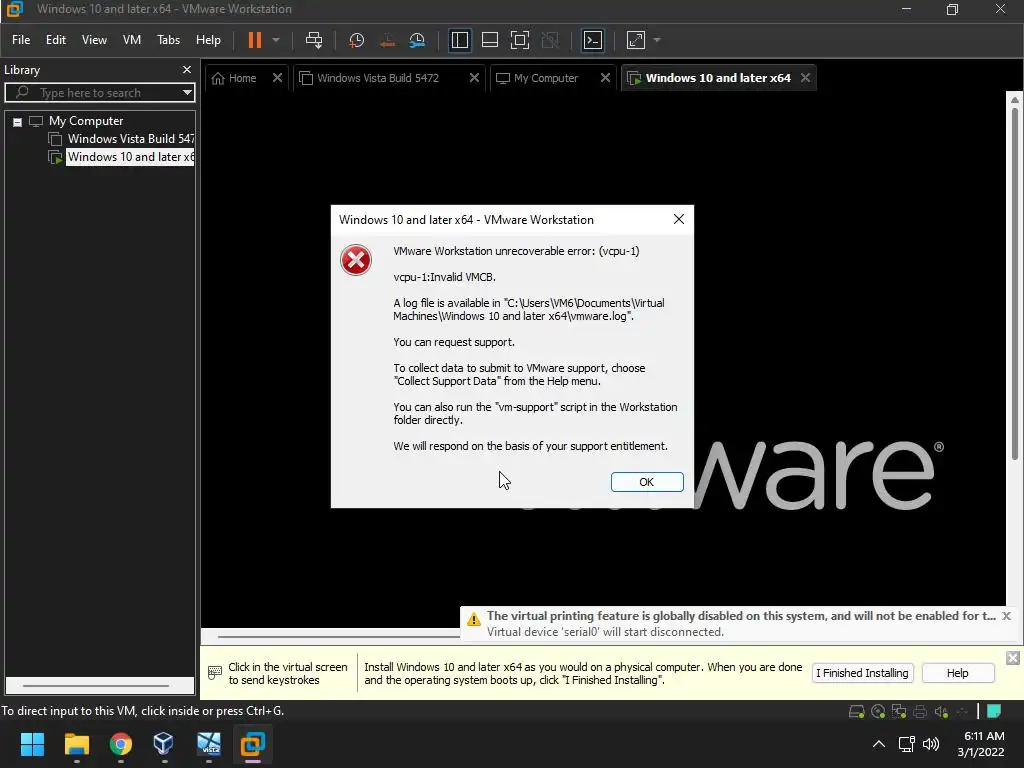
Task: Toggle the console view icon
Action: click(593, 40)
